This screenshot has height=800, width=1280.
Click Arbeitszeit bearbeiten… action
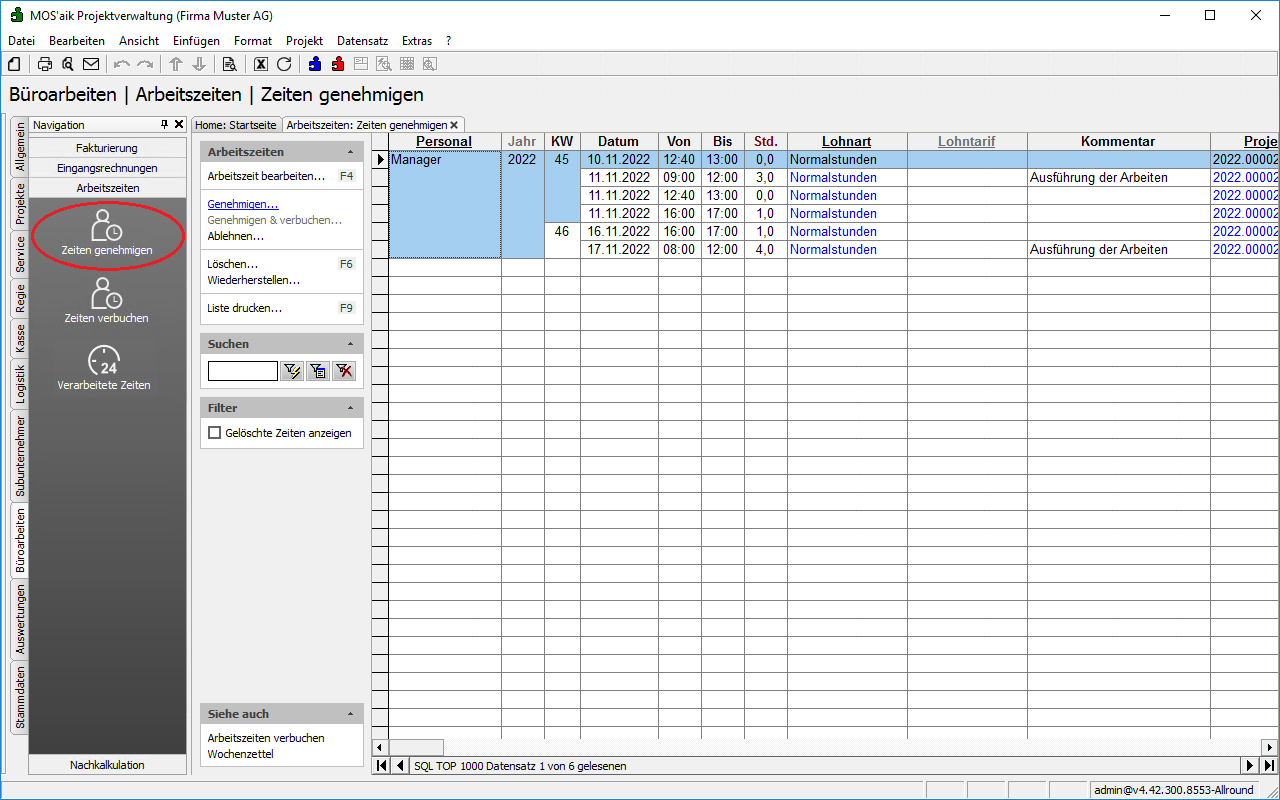point(266,176)
